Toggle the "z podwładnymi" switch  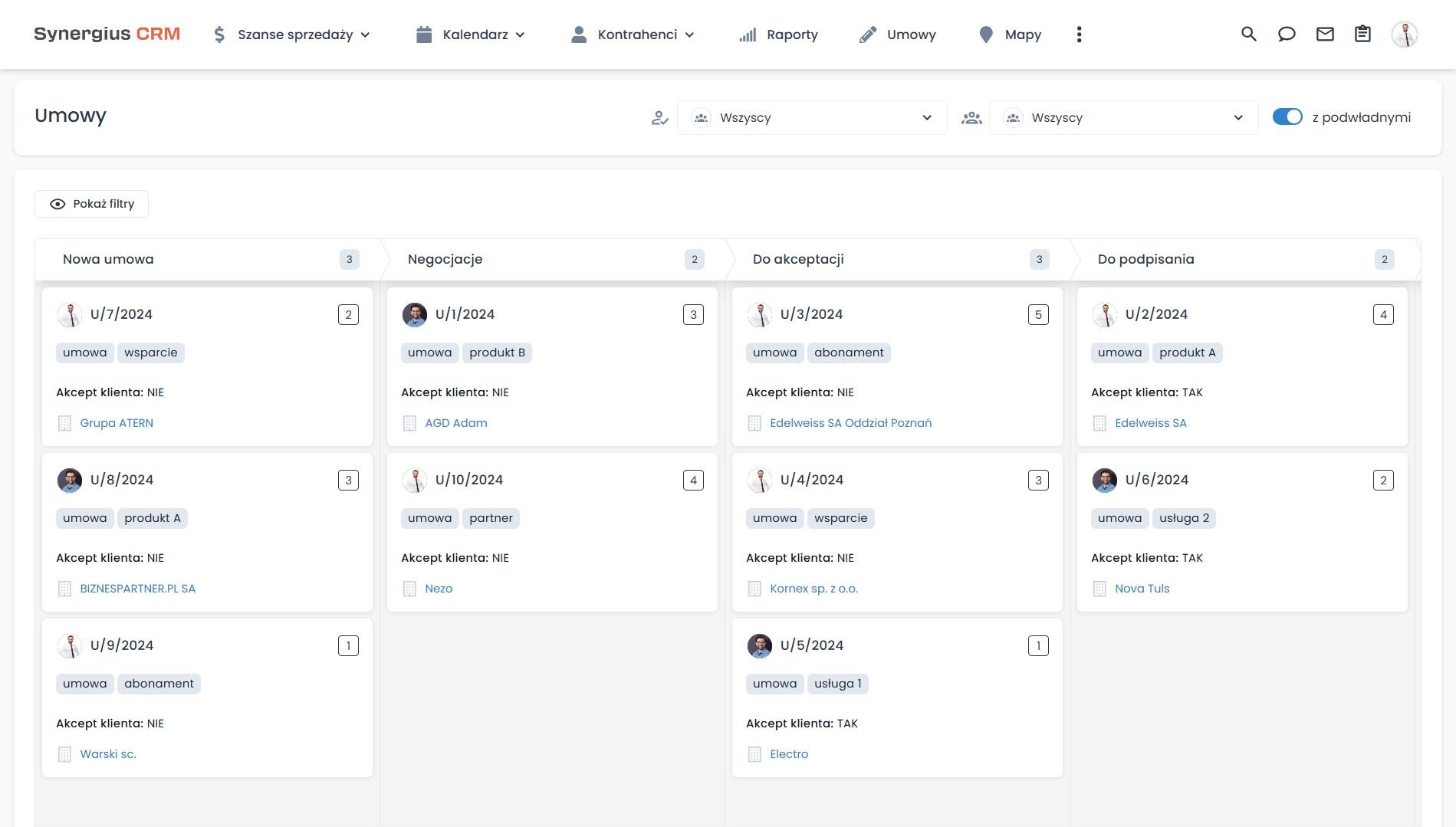click(x=1287, y=117)
